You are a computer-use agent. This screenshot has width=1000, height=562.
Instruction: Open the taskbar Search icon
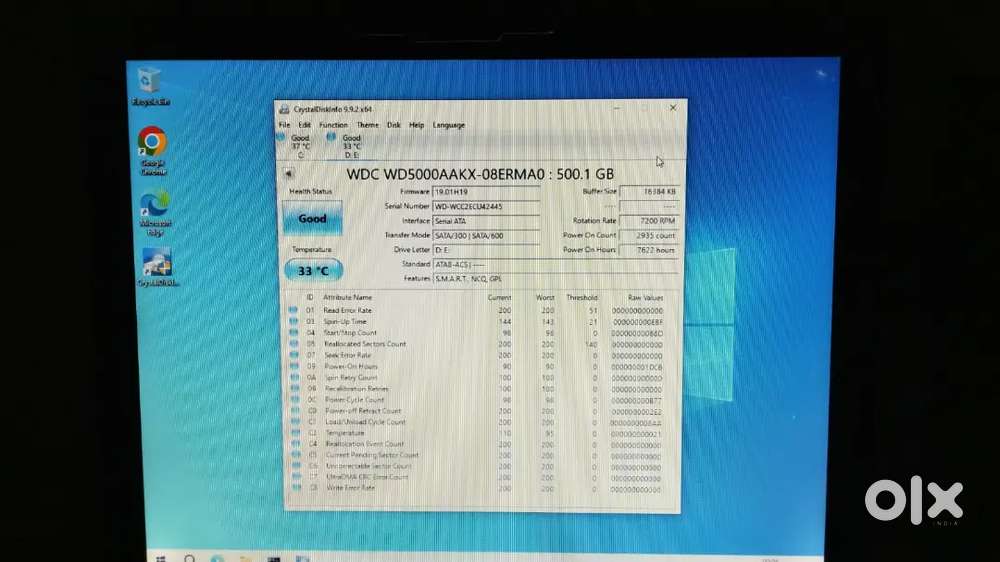(189, 559)
